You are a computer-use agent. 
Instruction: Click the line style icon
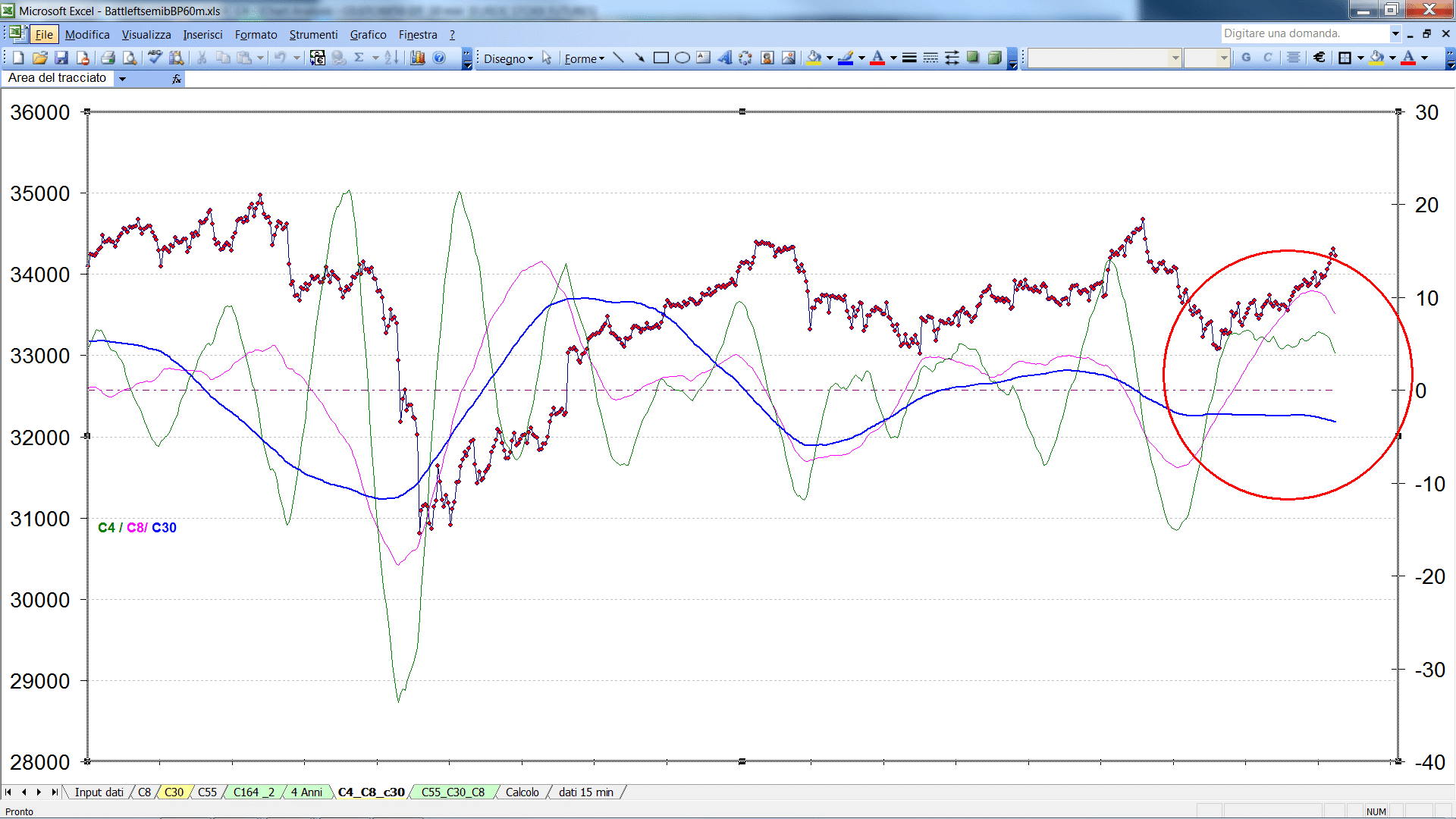tap(909, 58)
